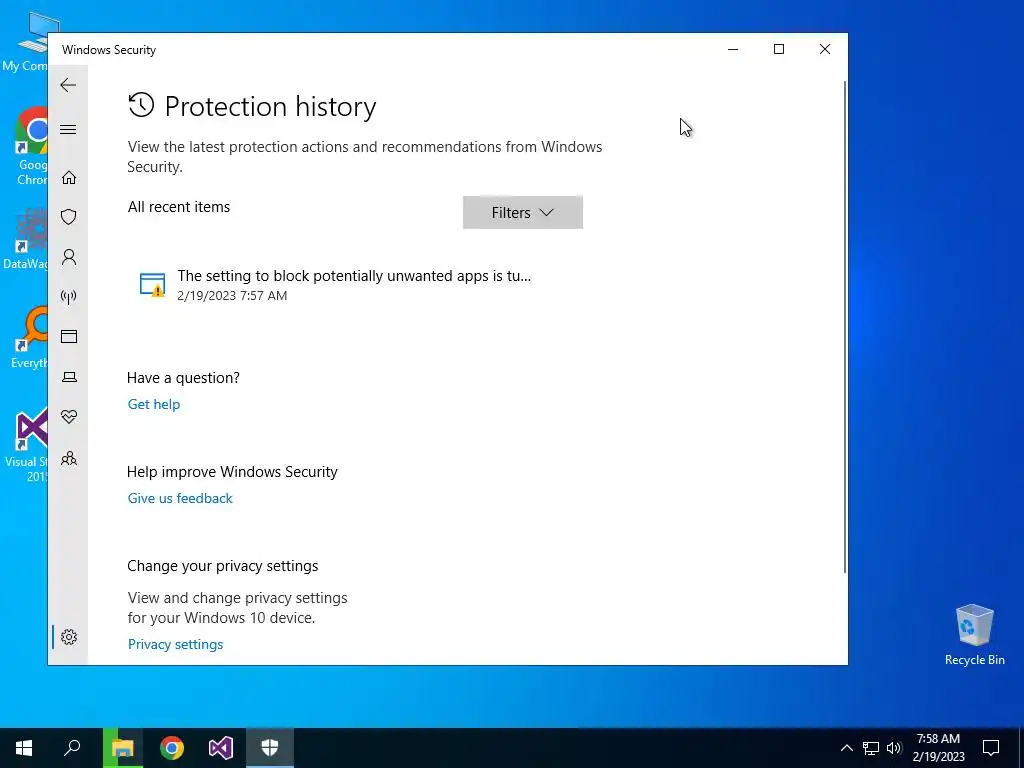
Task: Select the Everything desktop shortcut
Action: pos(31,338)
